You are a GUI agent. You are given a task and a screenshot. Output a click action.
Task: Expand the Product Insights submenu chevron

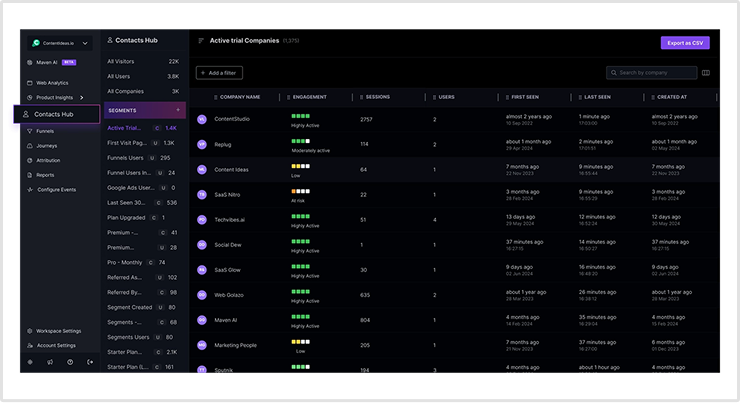tap(82, 98)
